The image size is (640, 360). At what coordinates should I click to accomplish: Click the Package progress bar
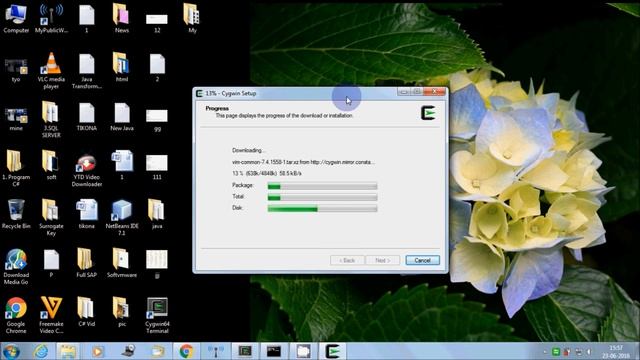[322, 186]
